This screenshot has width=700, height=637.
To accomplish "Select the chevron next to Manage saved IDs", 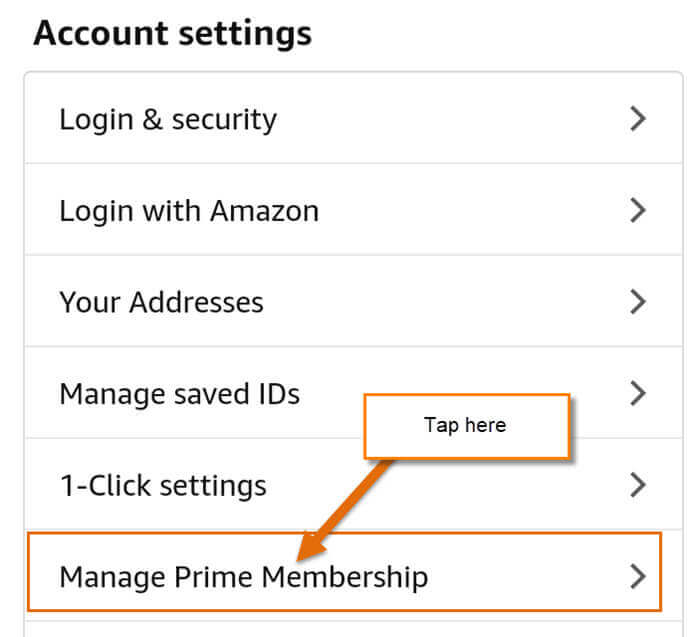I will (638, 393).
